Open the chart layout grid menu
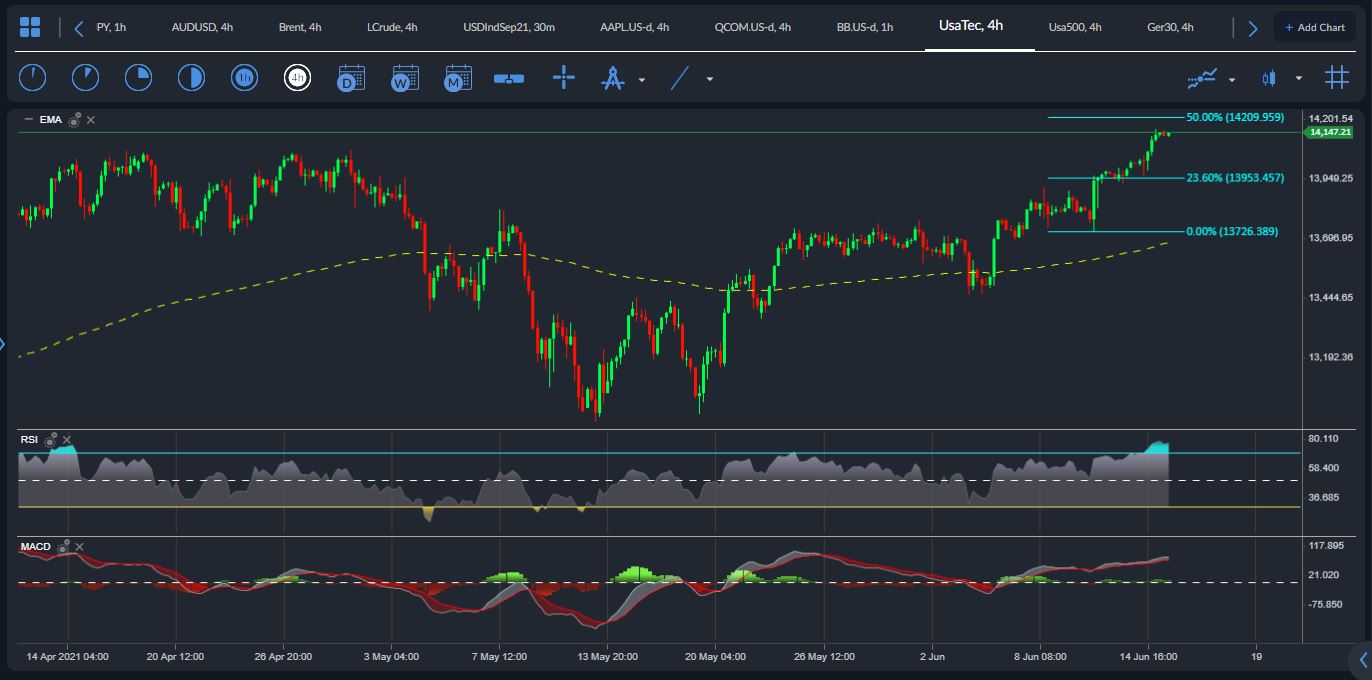Image resolution: width=1372 pixels, height=680 pixels. tap(30, 27)
